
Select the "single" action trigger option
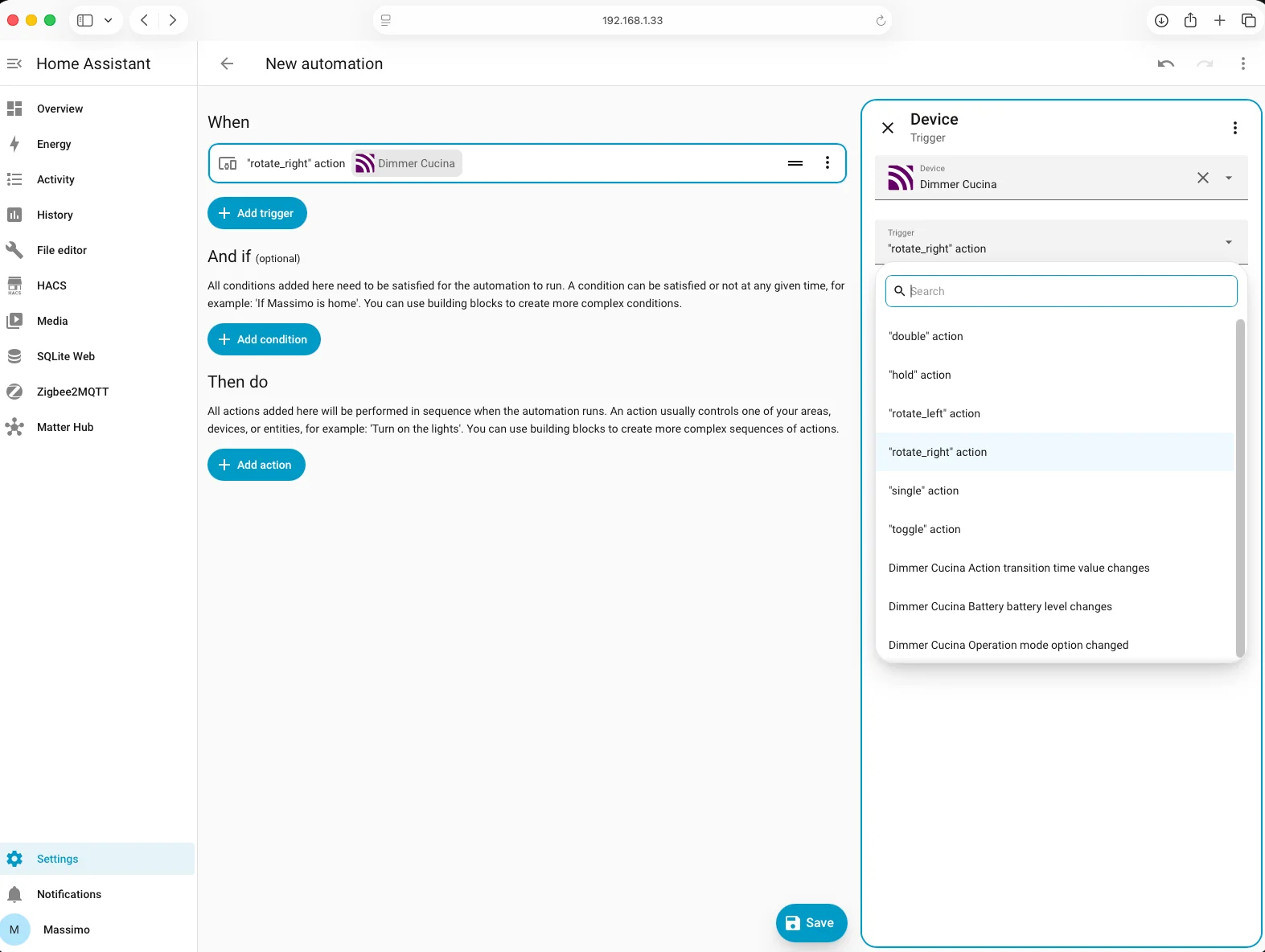[1054, 490]
